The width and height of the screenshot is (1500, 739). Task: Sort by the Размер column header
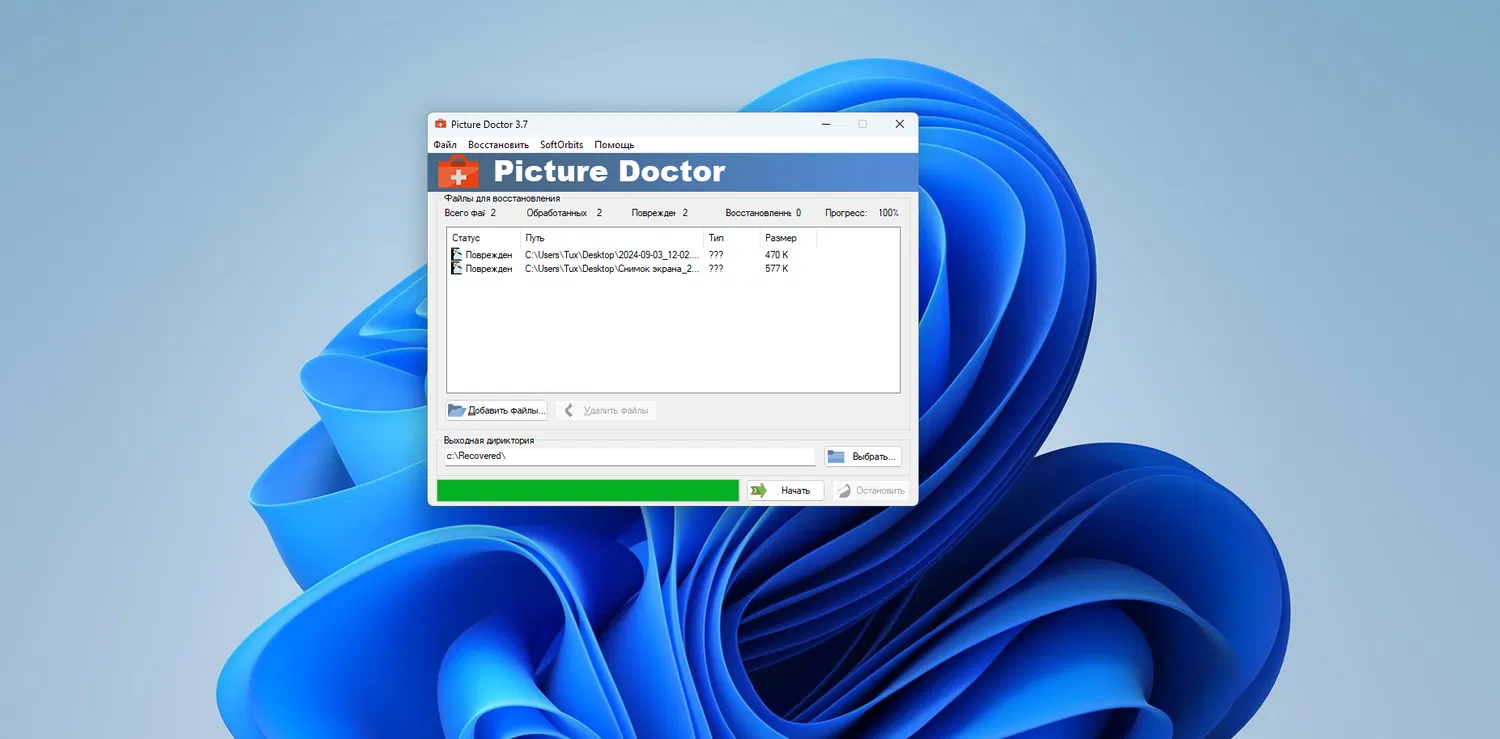tap(788, 238)
